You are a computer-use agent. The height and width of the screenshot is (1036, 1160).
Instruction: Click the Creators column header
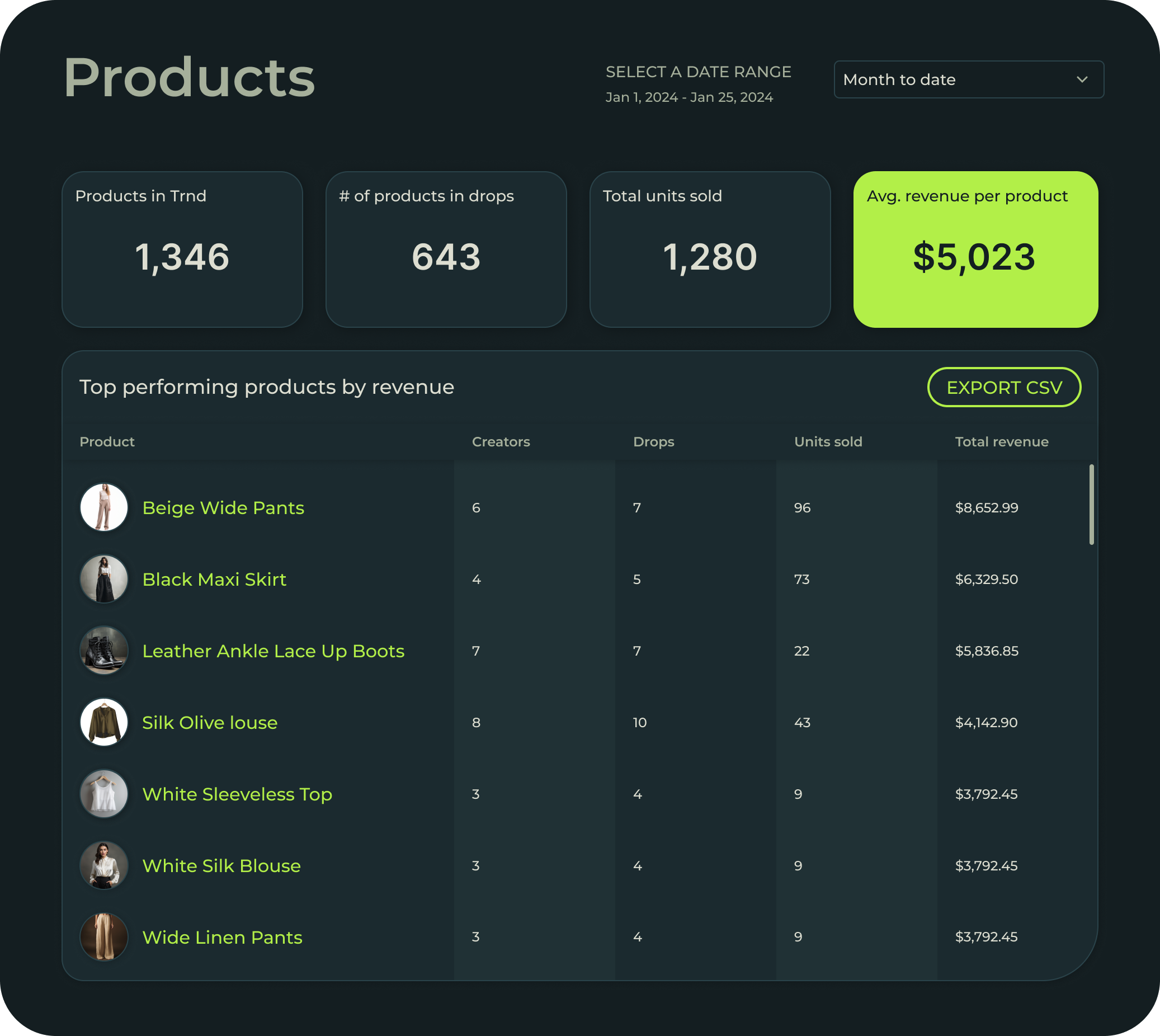(x=501, y=442)
